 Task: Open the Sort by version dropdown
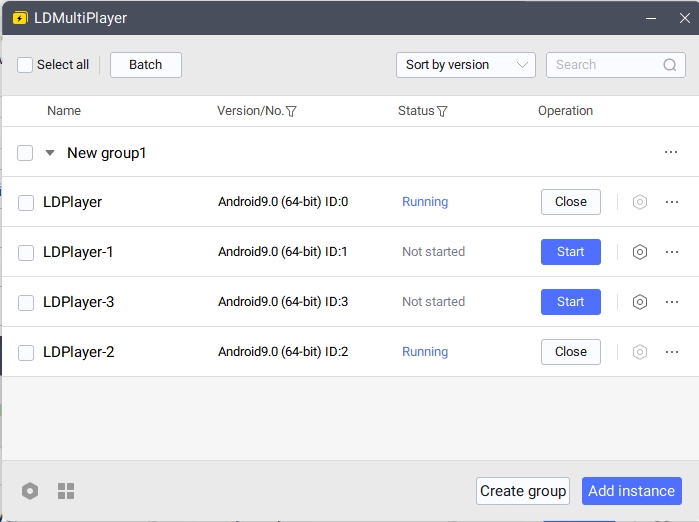[465, 65]
